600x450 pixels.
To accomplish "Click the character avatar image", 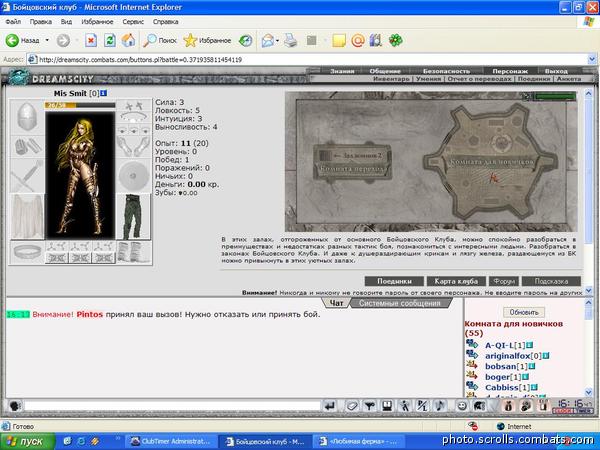I will (80, 175).
